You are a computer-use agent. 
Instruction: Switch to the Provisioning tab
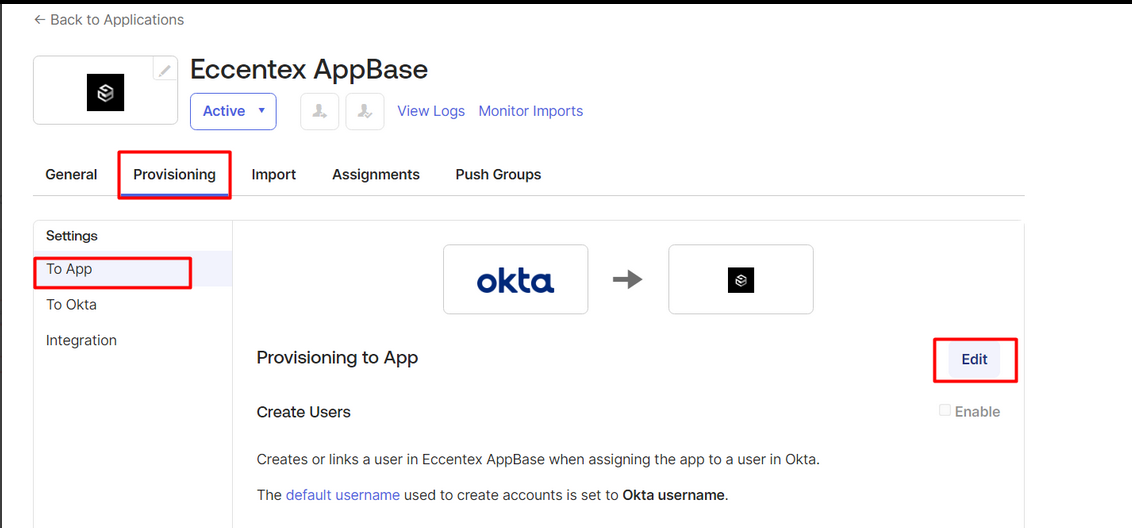(175, 175)
